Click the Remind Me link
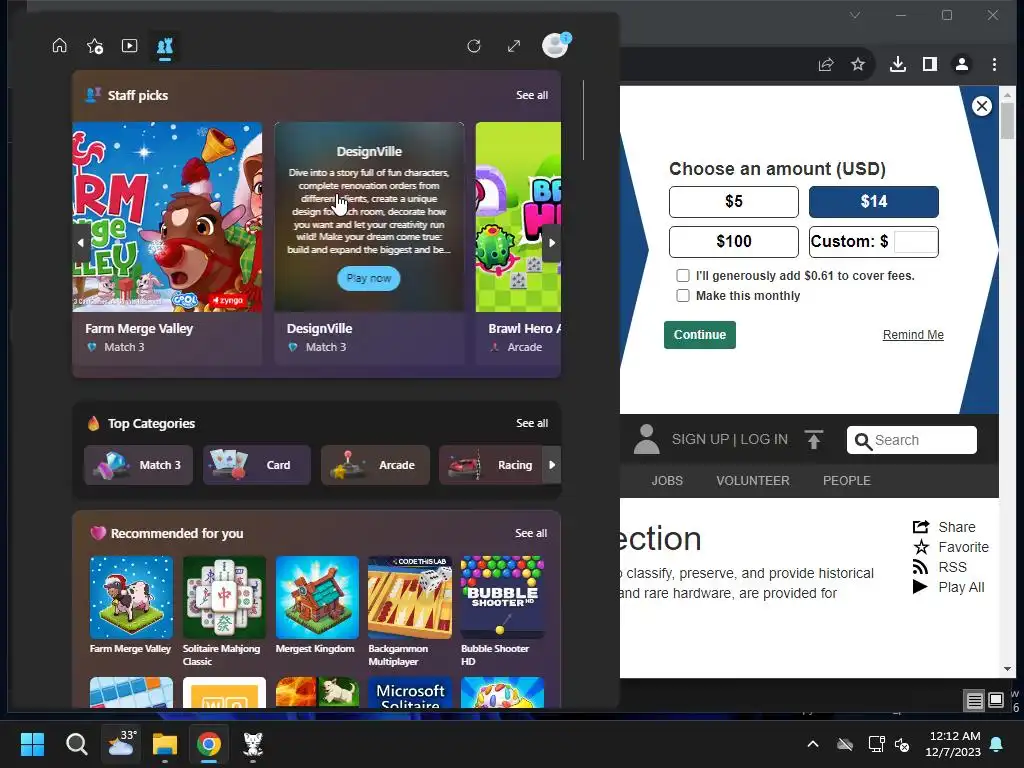The image size is (1024, 768). 913,335
